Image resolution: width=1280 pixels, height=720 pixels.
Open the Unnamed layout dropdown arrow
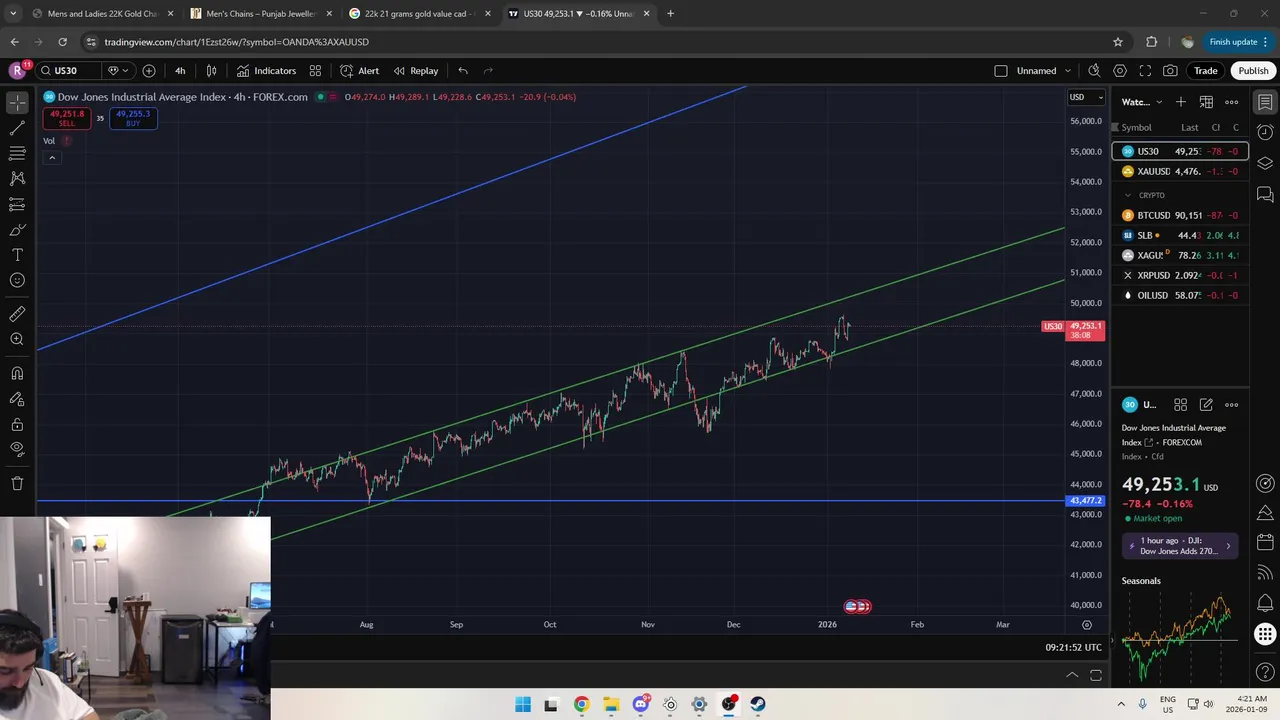pyautogui.click(x=1068, y=71)
